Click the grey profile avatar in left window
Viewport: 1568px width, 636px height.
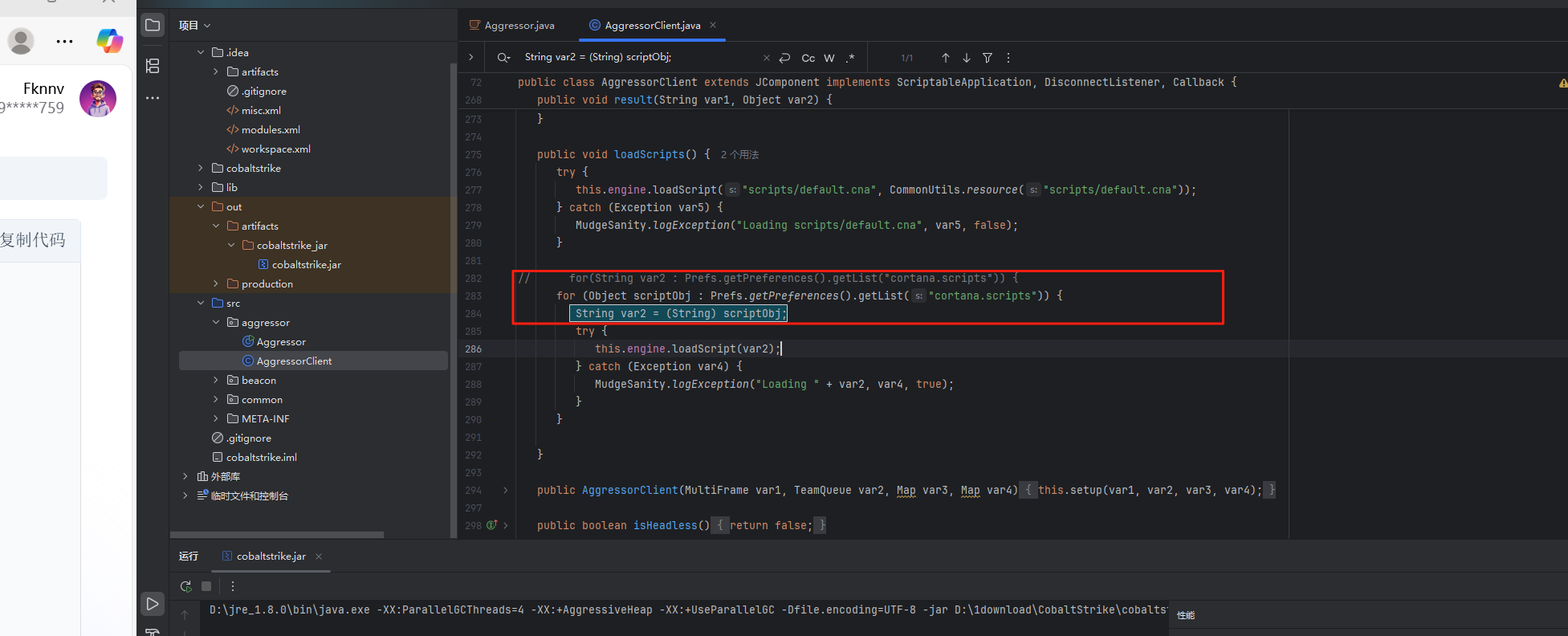(21, 40)
